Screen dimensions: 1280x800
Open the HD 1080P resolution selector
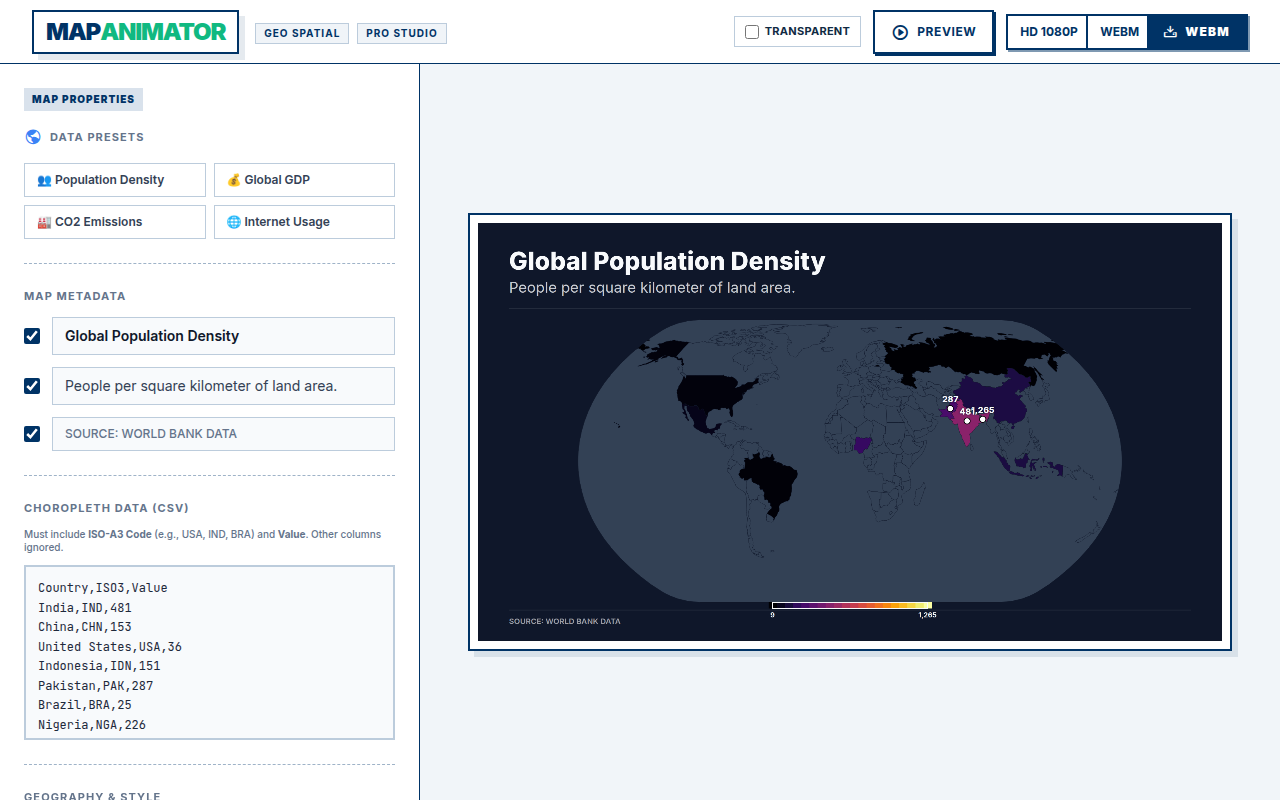point(1048,32)
